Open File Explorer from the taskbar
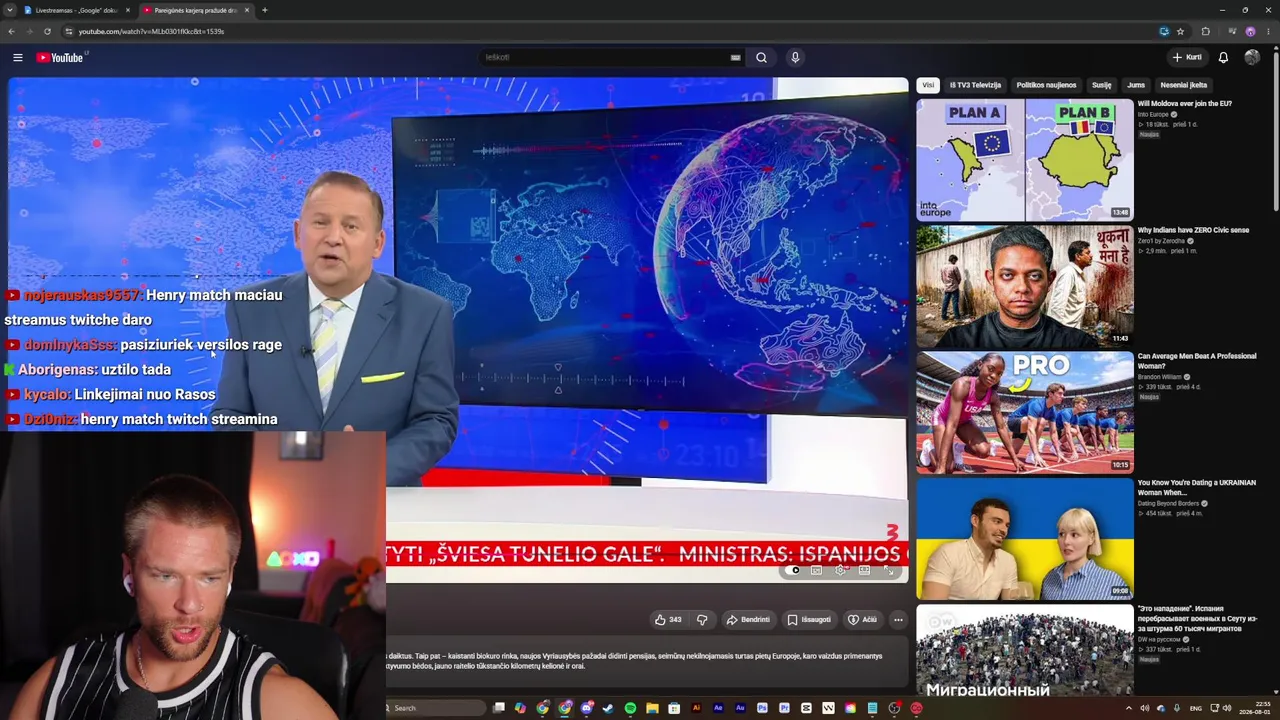1280x720 pixels. coord(652,708)
